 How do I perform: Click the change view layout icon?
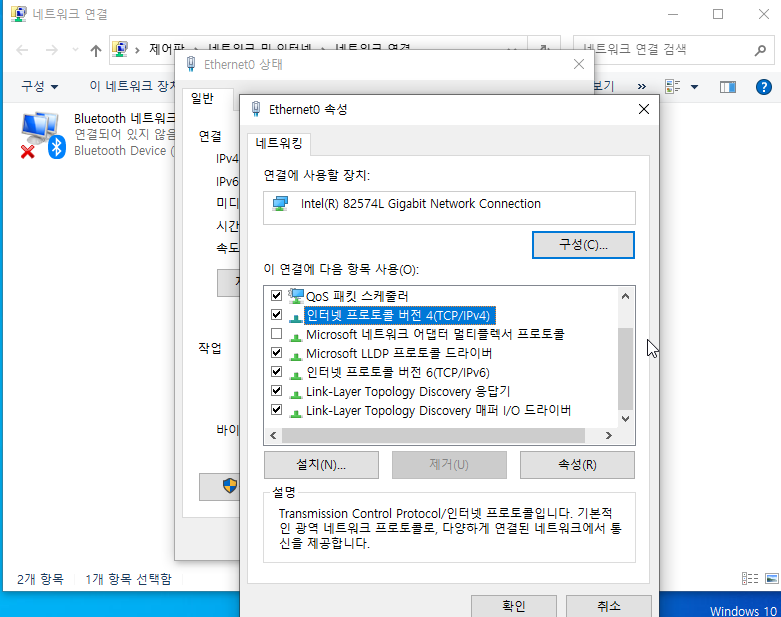tap(672, 87)
